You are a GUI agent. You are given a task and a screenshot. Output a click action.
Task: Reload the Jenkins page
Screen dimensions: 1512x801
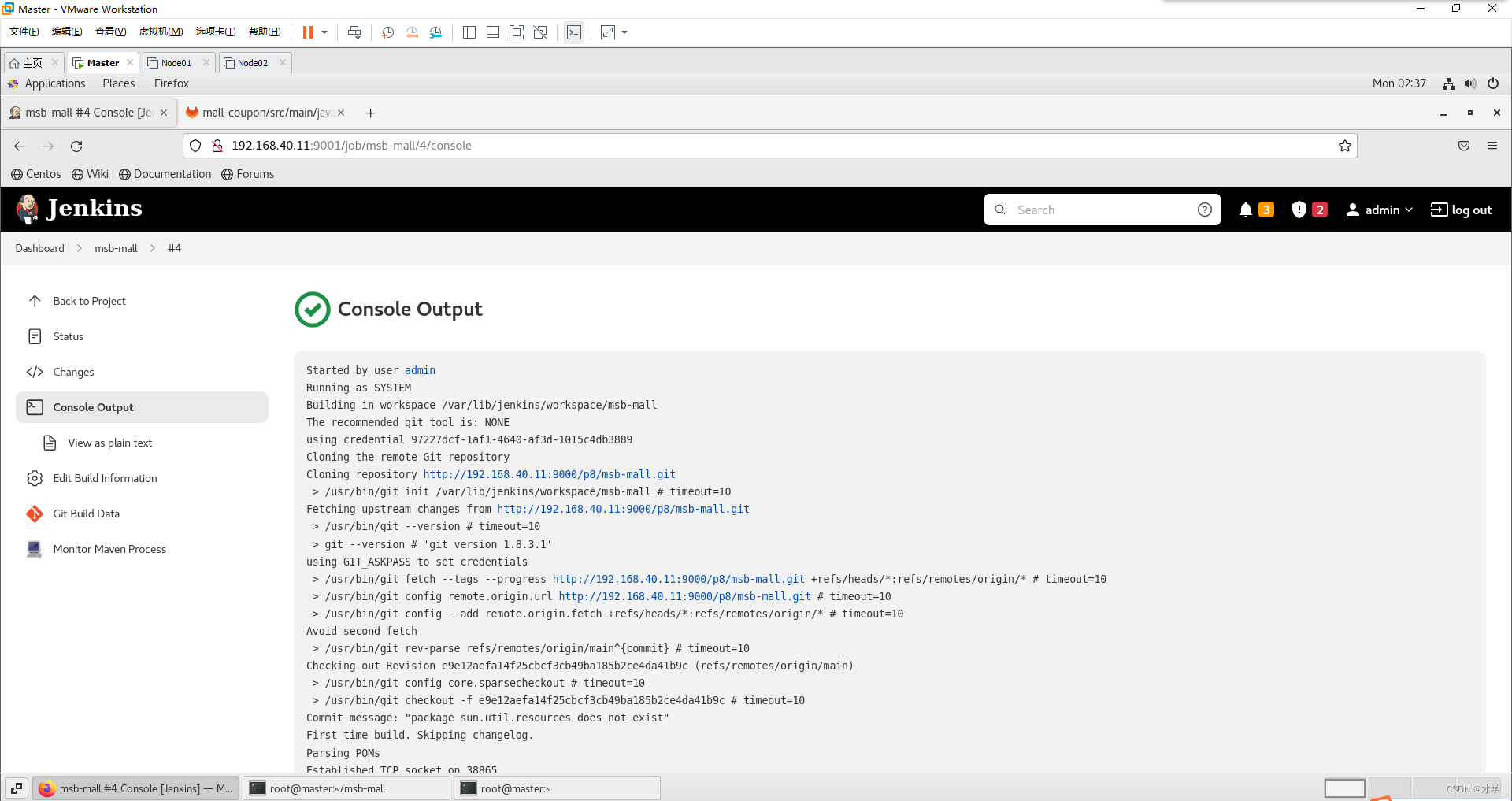(x=76, y=146)
